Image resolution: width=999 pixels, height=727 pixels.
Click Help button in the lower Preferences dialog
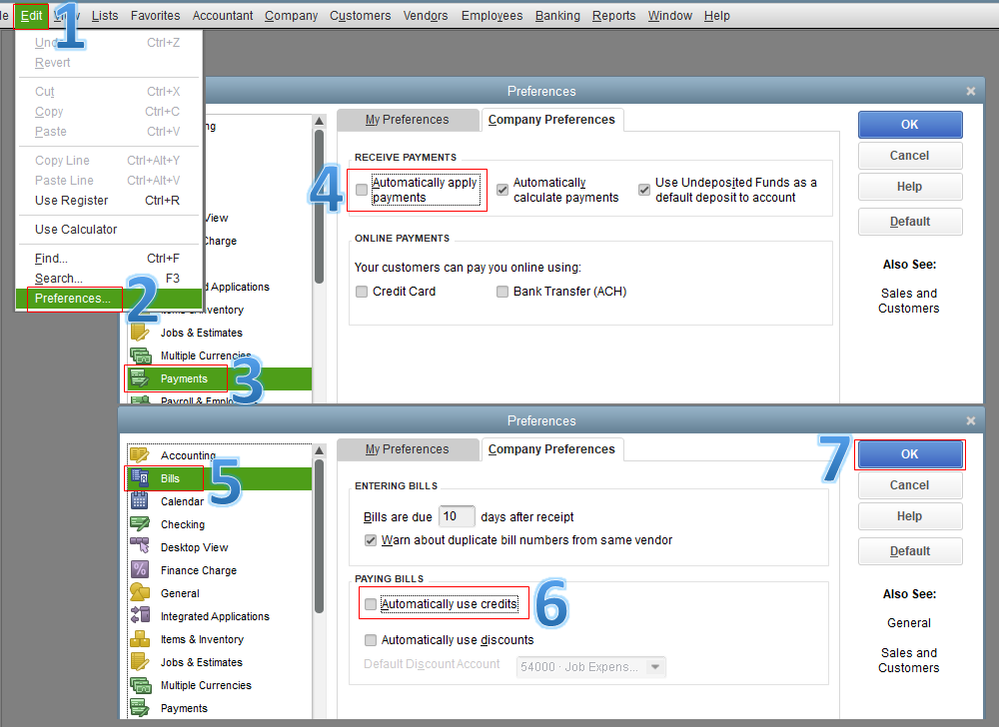click(x=910, y=516)
